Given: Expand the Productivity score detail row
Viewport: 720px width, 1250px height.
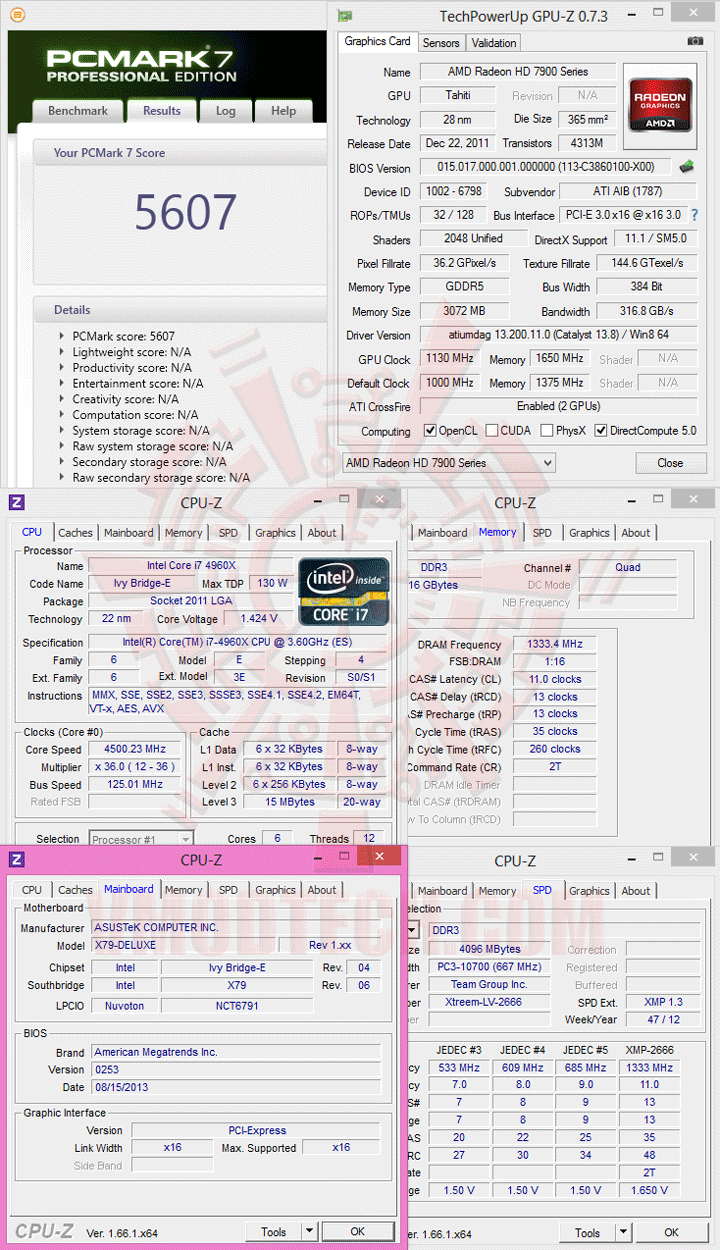Looking at the screenshot, I should click(x=62, y=368).
